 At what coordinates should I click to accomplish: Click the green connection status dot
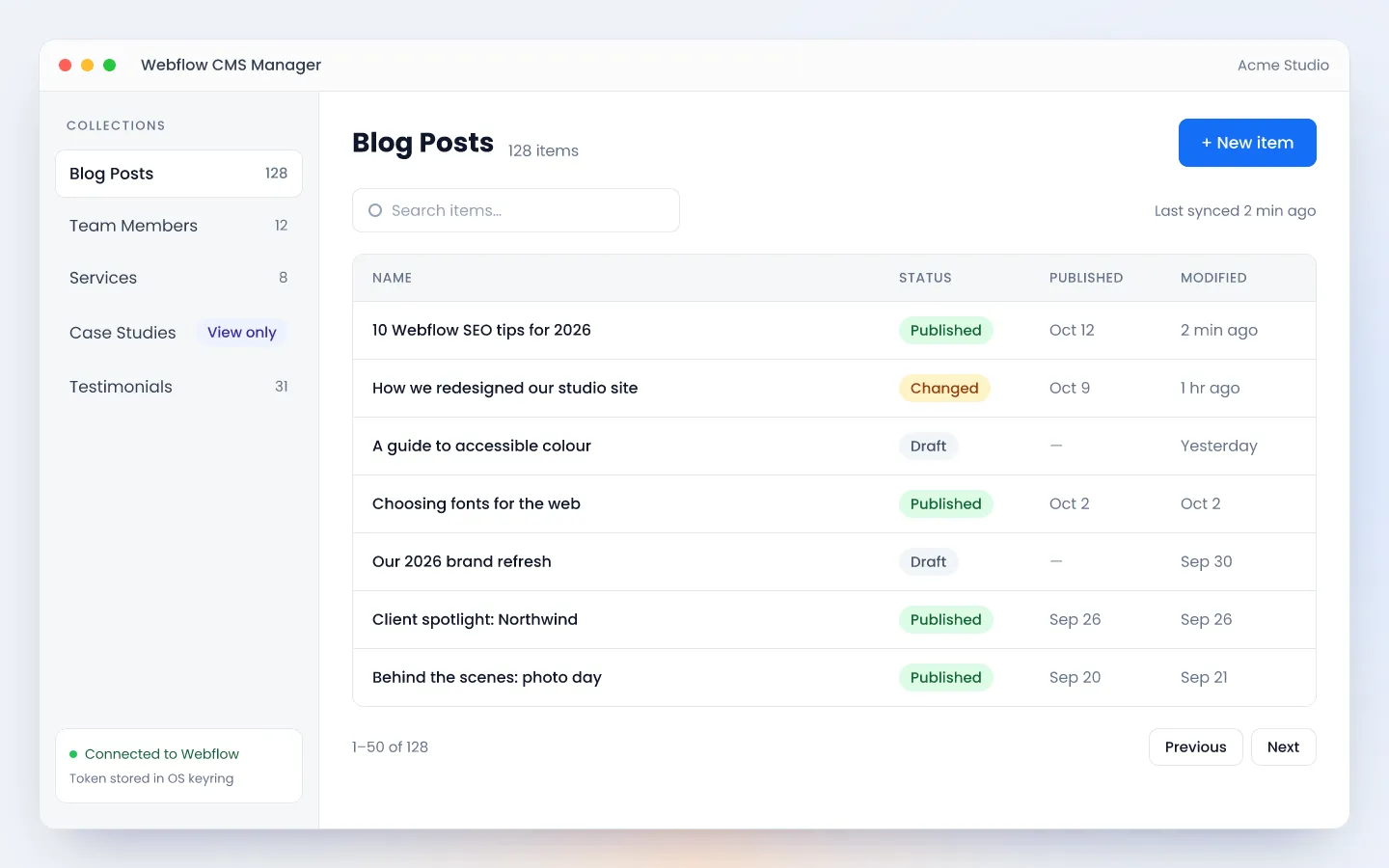coord(73,754)
